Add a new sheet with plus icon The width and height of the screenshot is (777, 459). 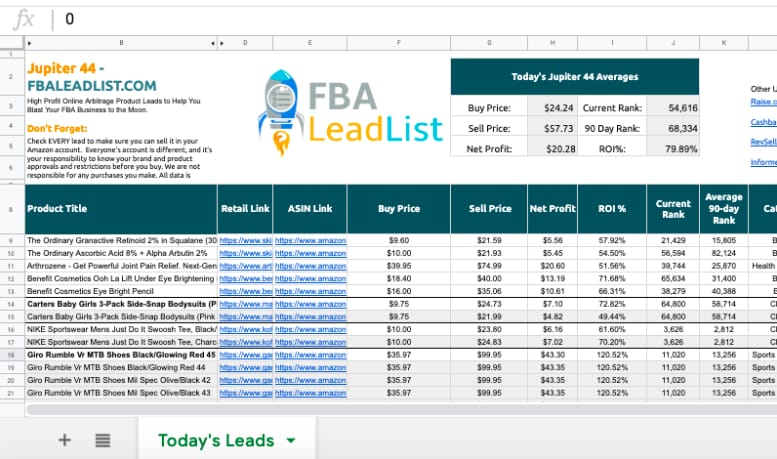click(65, 440)
